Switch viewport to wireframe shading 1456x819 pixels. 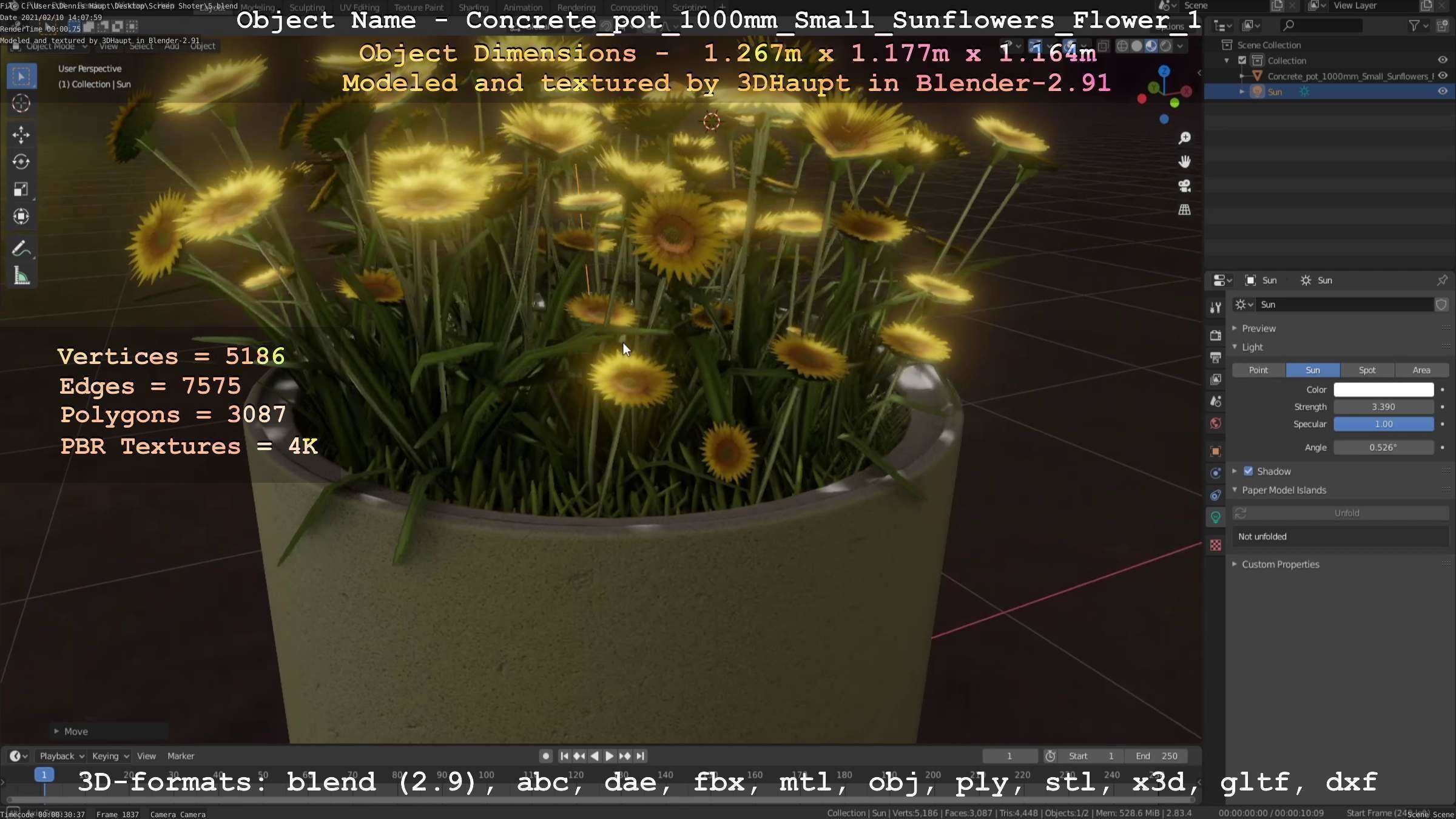click(1122, 46)
